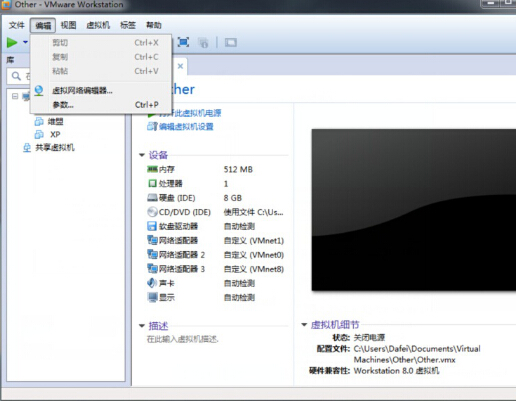This screenshot has height=401, width=516.
Task: Click the 自定义 (VMnet8) value
Action: [254, 269]
